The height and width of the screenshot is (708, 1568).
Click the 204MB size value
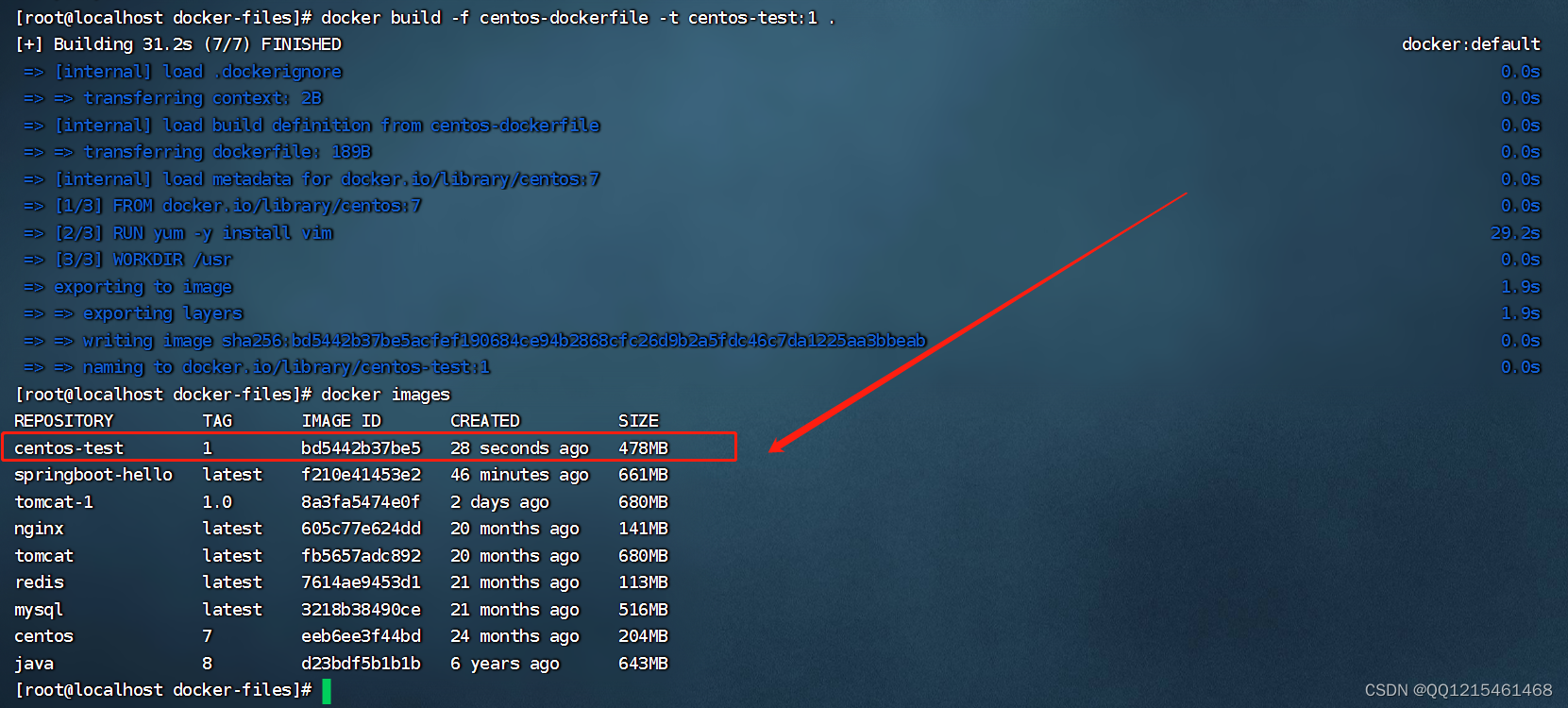click(644, 636)
